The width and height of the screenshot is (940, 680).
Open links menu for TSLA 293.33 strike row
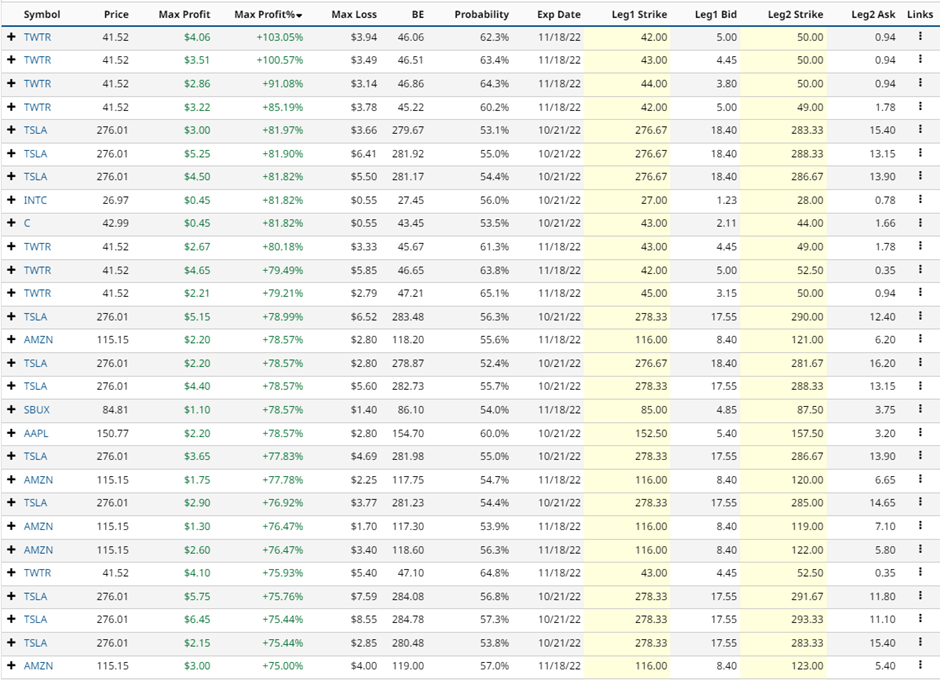point(920,618)
